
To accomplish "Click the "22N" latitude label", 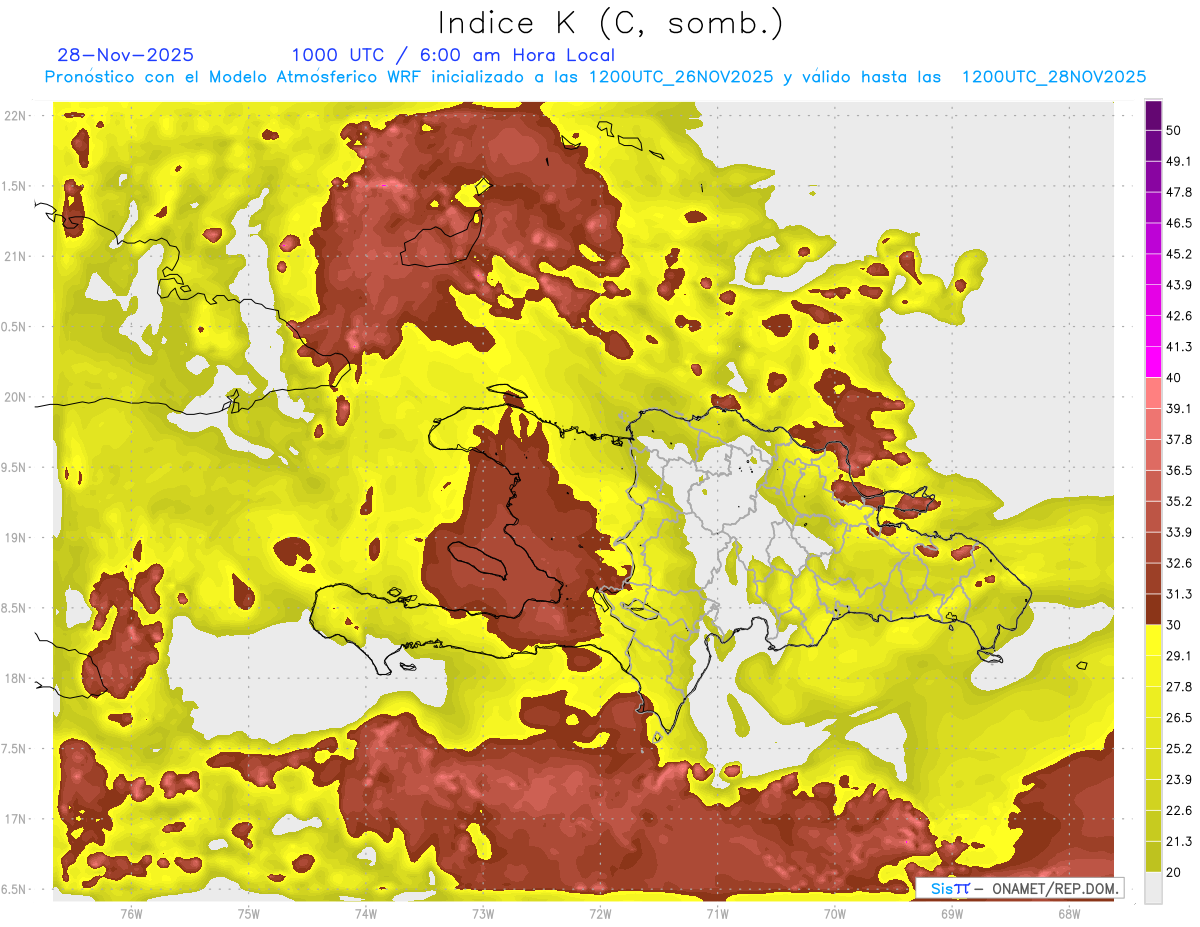I will click(x=15, y=116).
